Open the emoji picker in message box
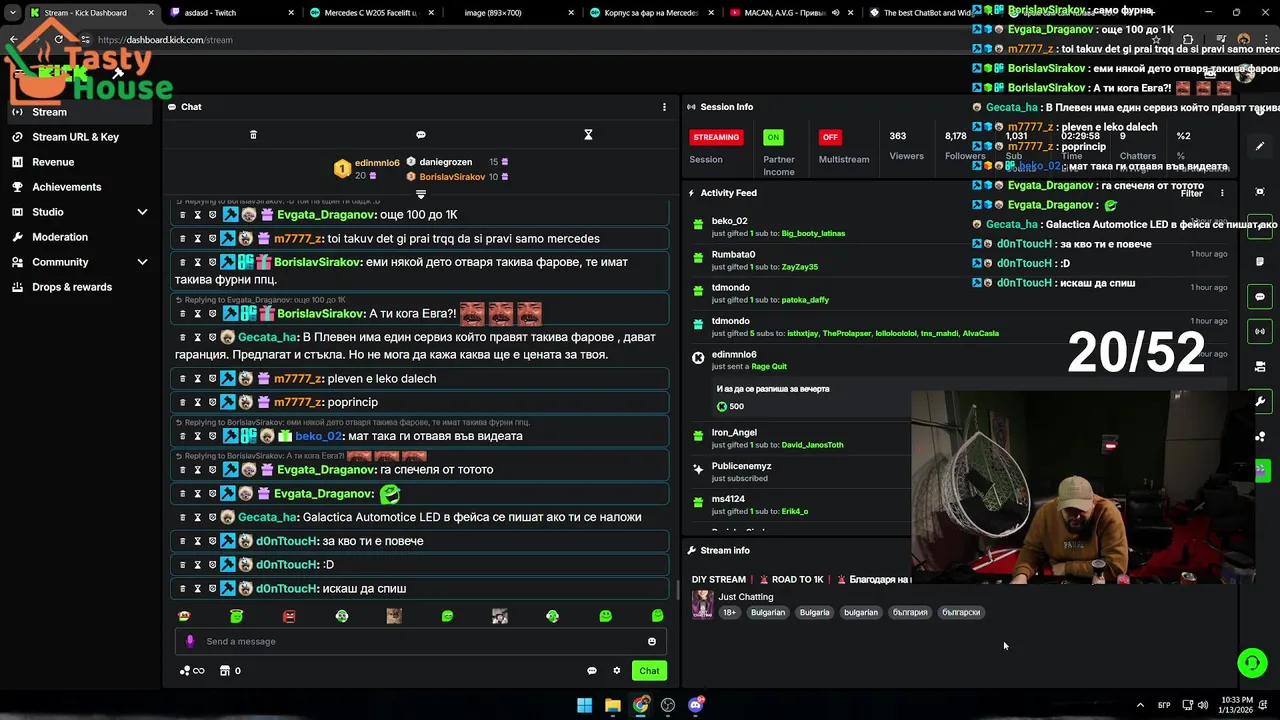Viewport: 1280px width, 720px height. click(x=652, y=642)
